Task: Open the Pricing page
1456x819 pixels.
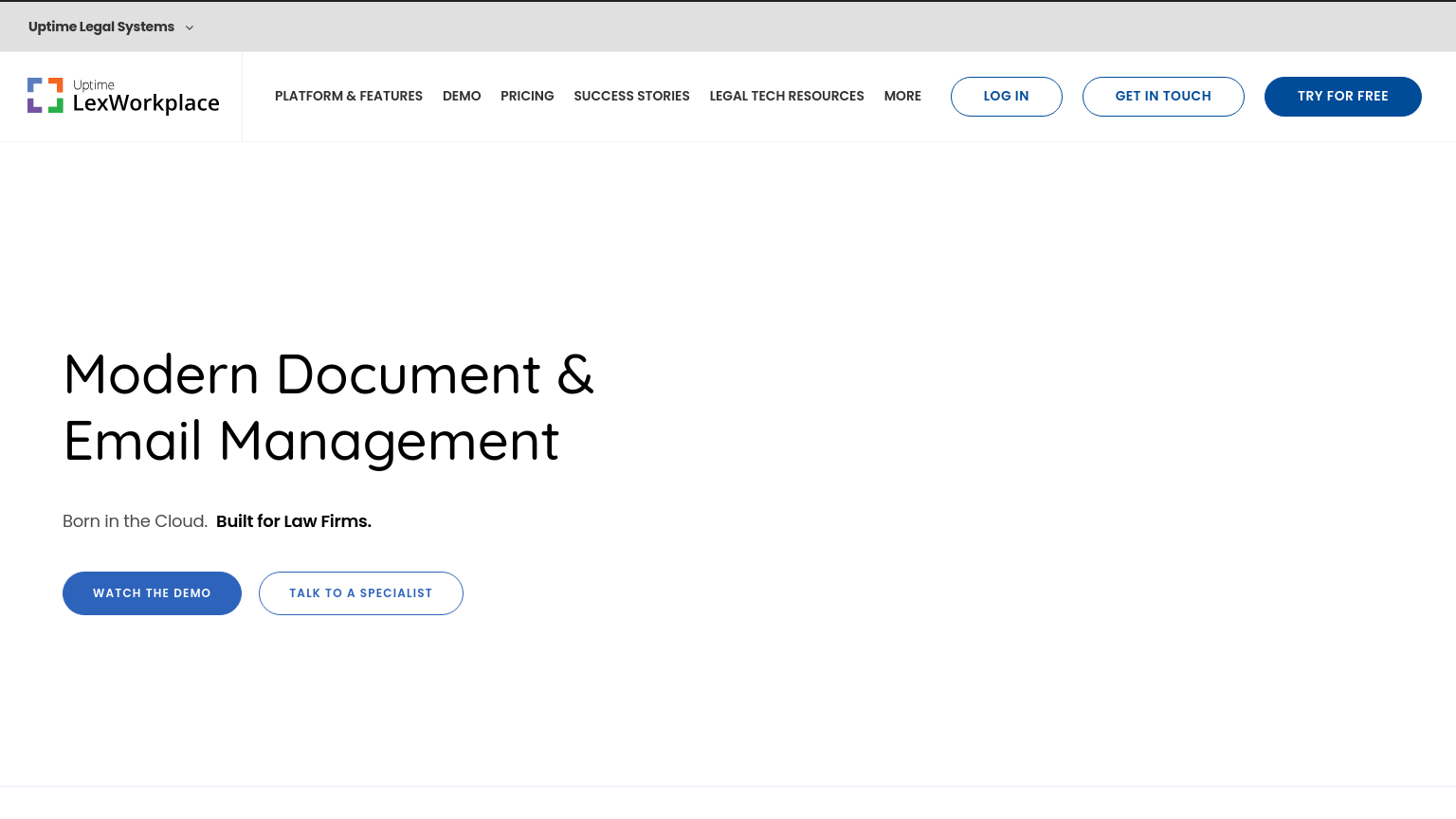Action: point(527,96)
